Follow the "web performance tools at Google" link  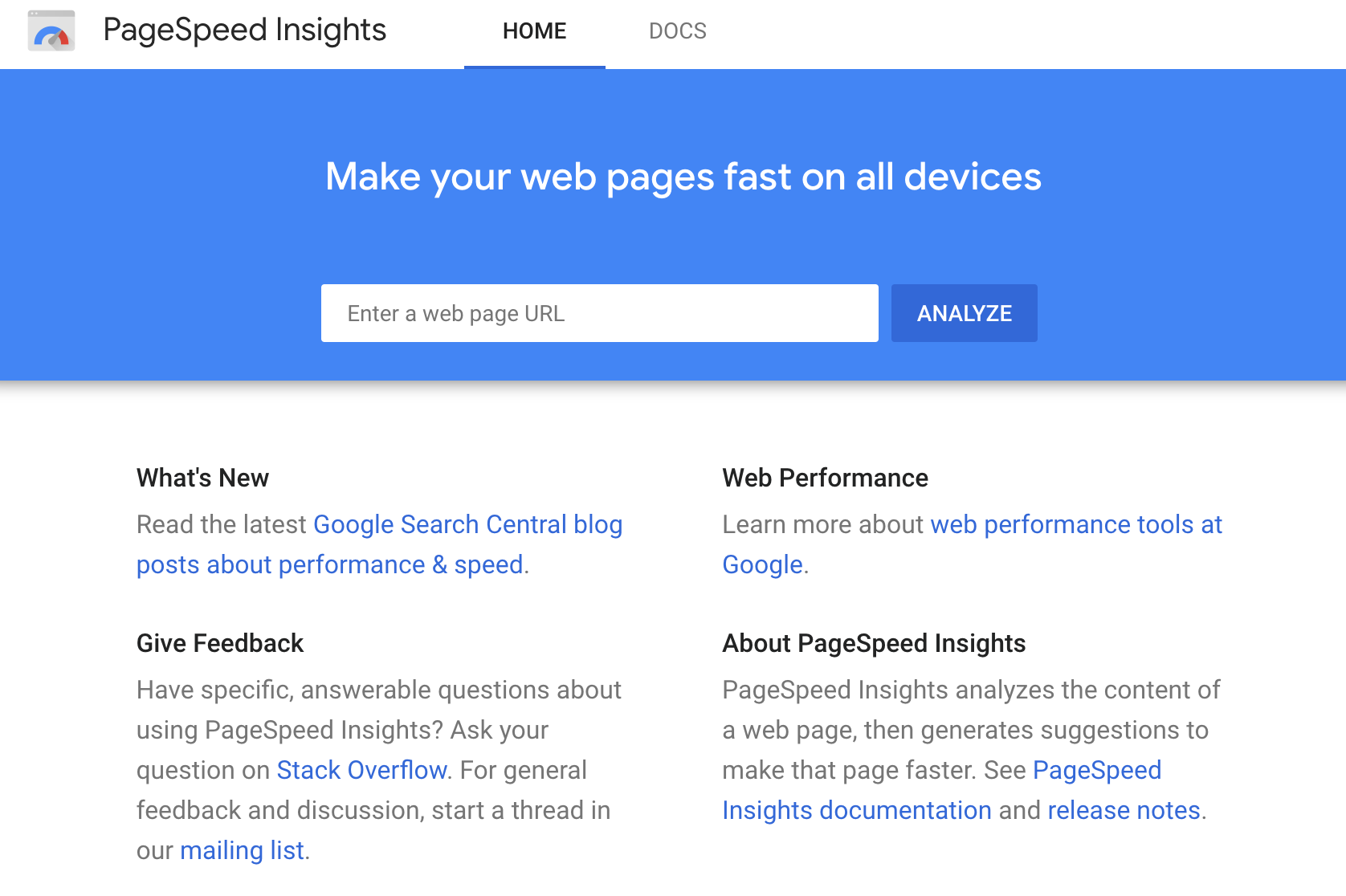click(1075, 524)
